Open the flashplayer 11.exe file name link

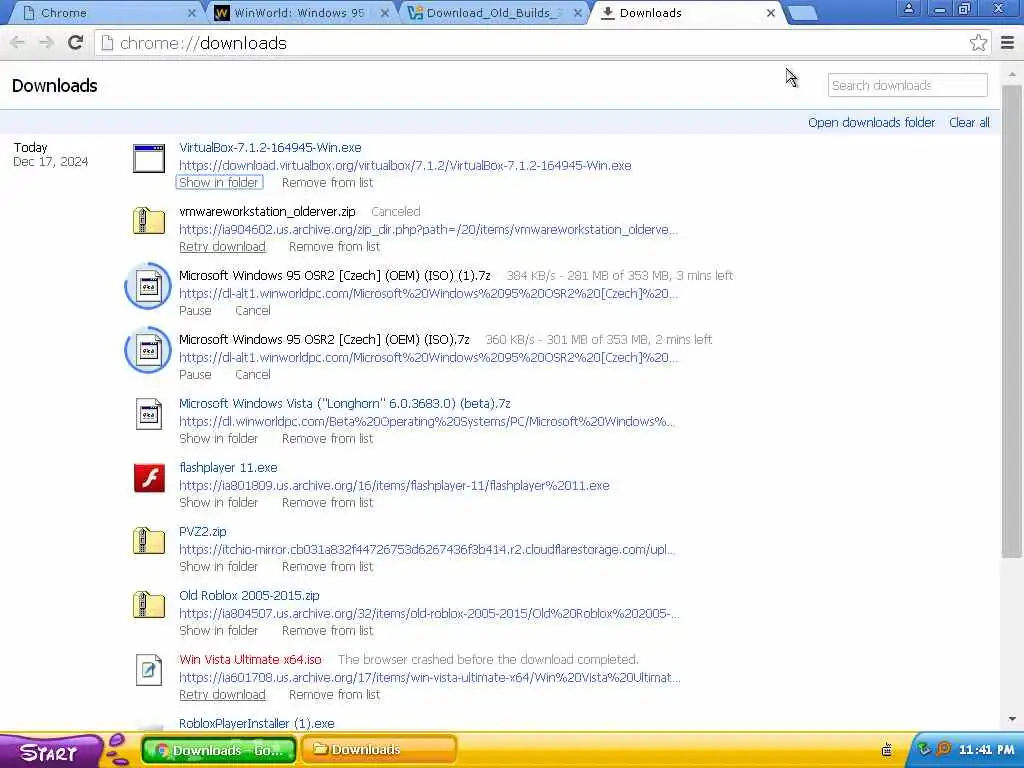(x=228, y=468)
